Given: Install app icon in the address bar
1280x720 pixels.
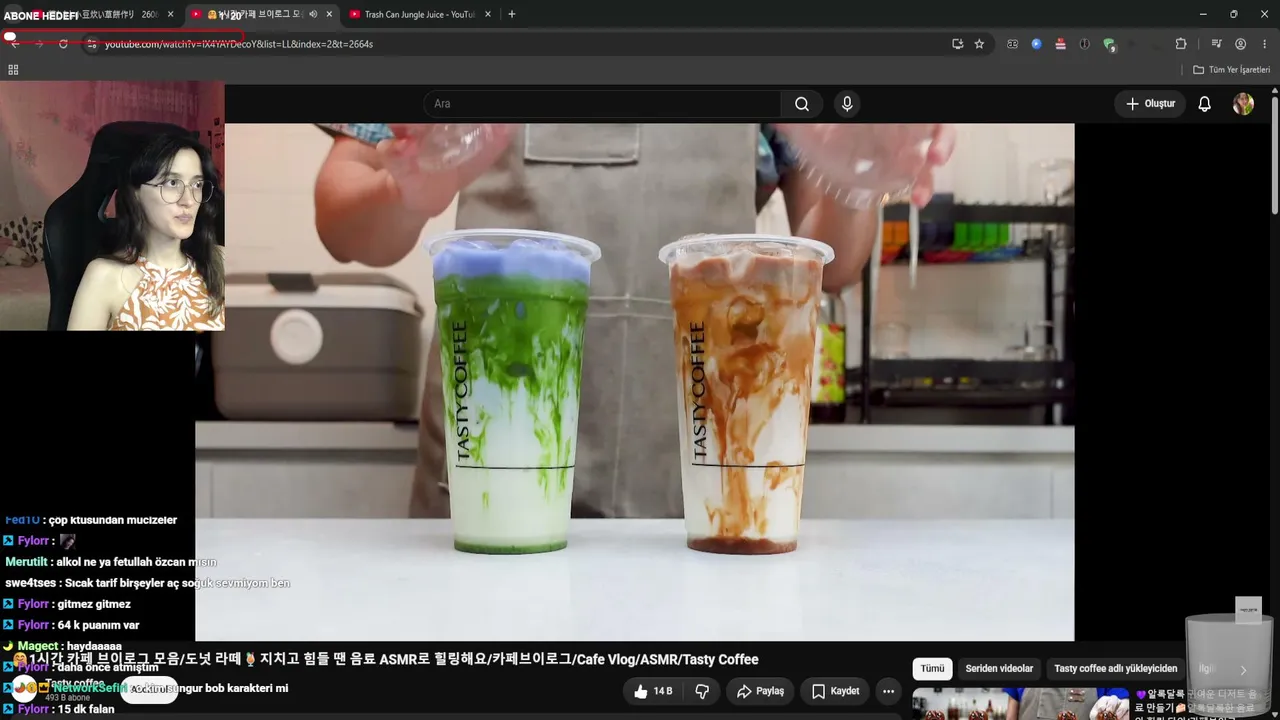Looking at the screenshot, I should 957,44.
